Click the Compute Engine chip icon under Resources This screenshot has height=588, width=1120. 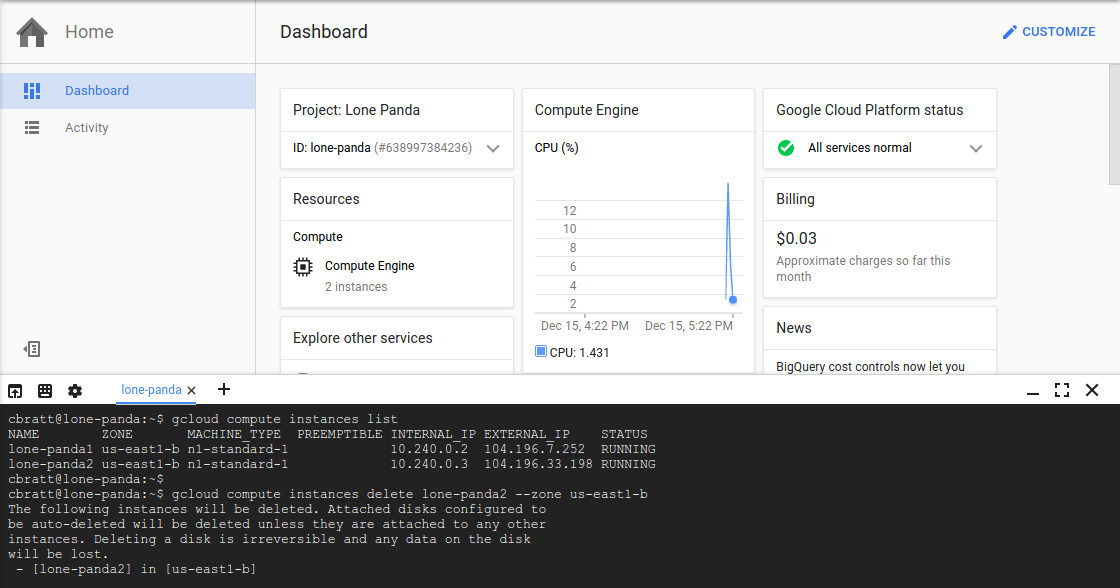302,266
